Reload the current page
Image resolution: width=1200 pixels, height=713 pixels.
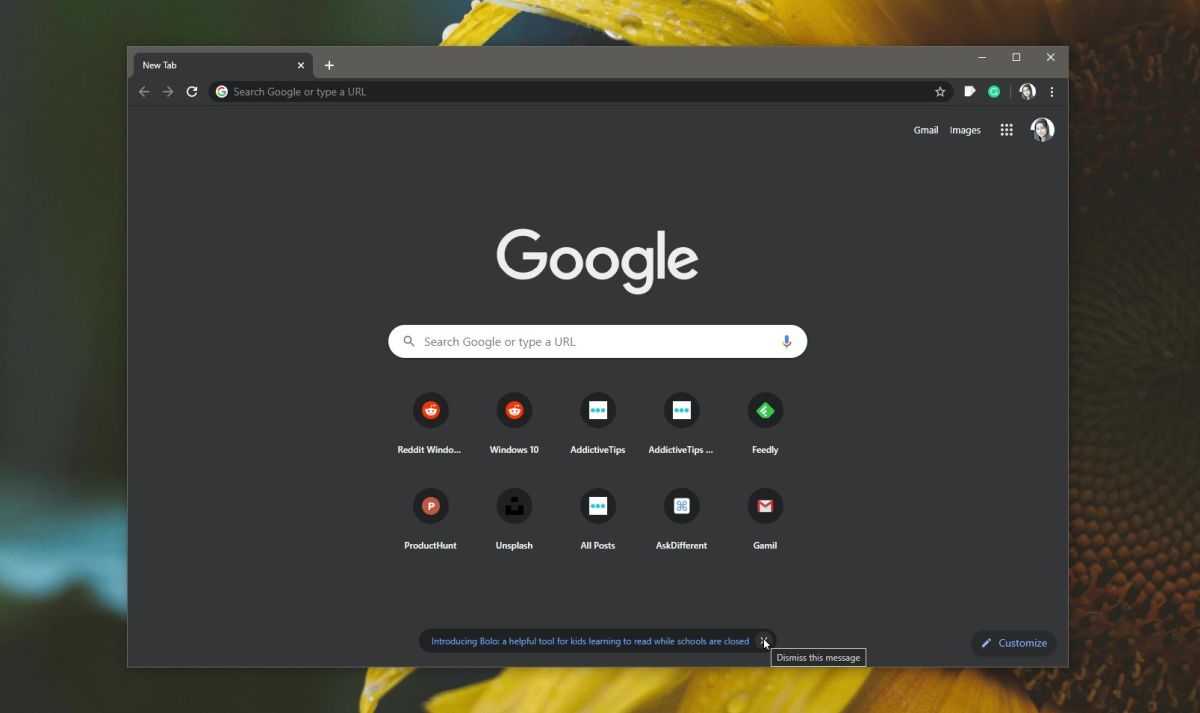[x=192, y=91]
